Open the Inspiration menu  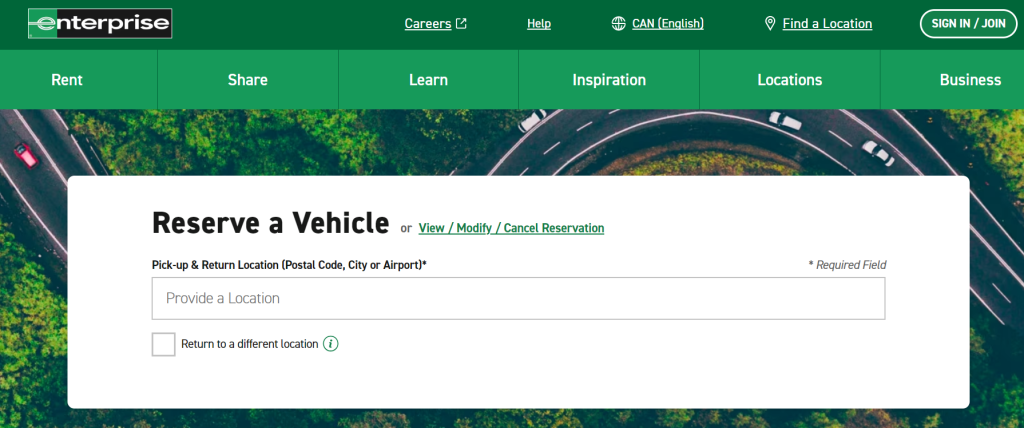[608, 80]
